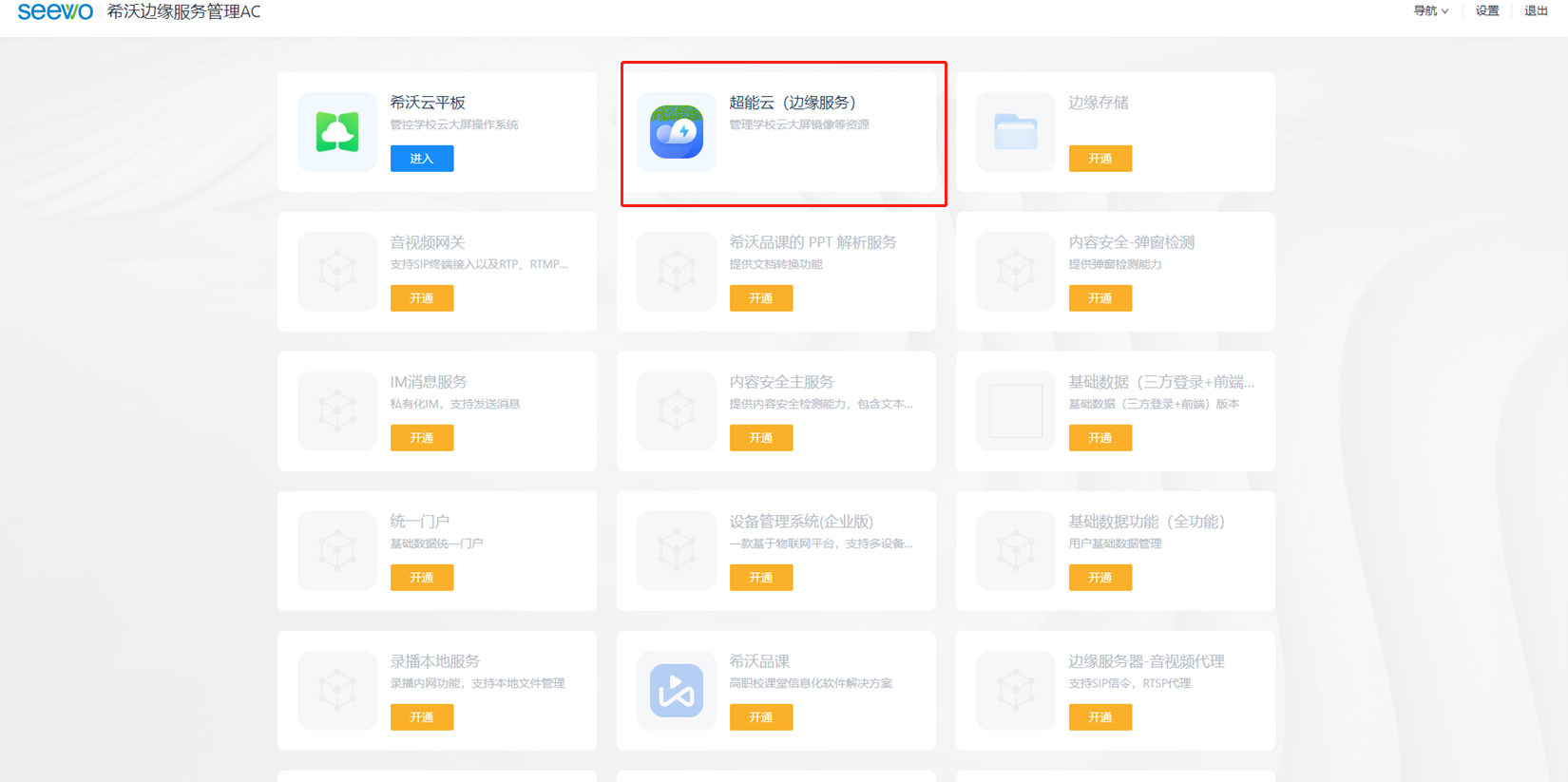Open the 希沃云平板 green cloud icon
The width and height of the screenshot is (1568, 782).
[x=337, y=132]
